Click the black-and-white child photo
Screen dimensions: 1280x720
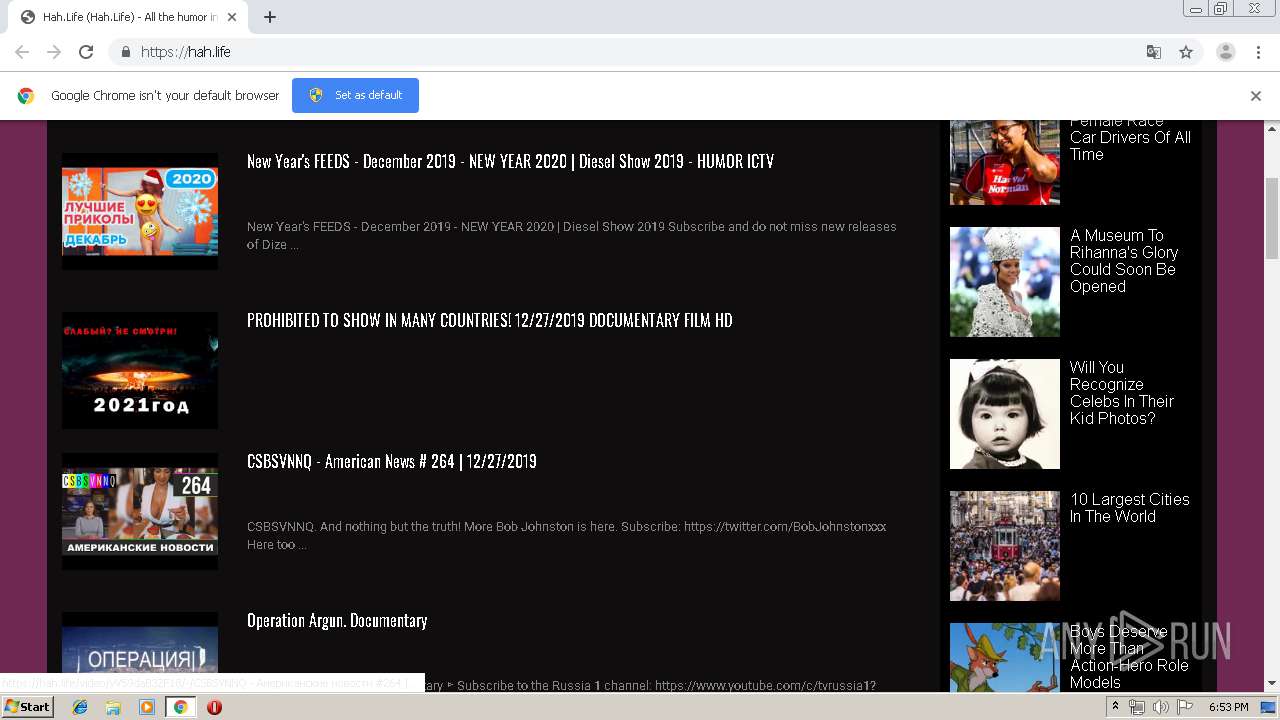(x=1005, y=414)
